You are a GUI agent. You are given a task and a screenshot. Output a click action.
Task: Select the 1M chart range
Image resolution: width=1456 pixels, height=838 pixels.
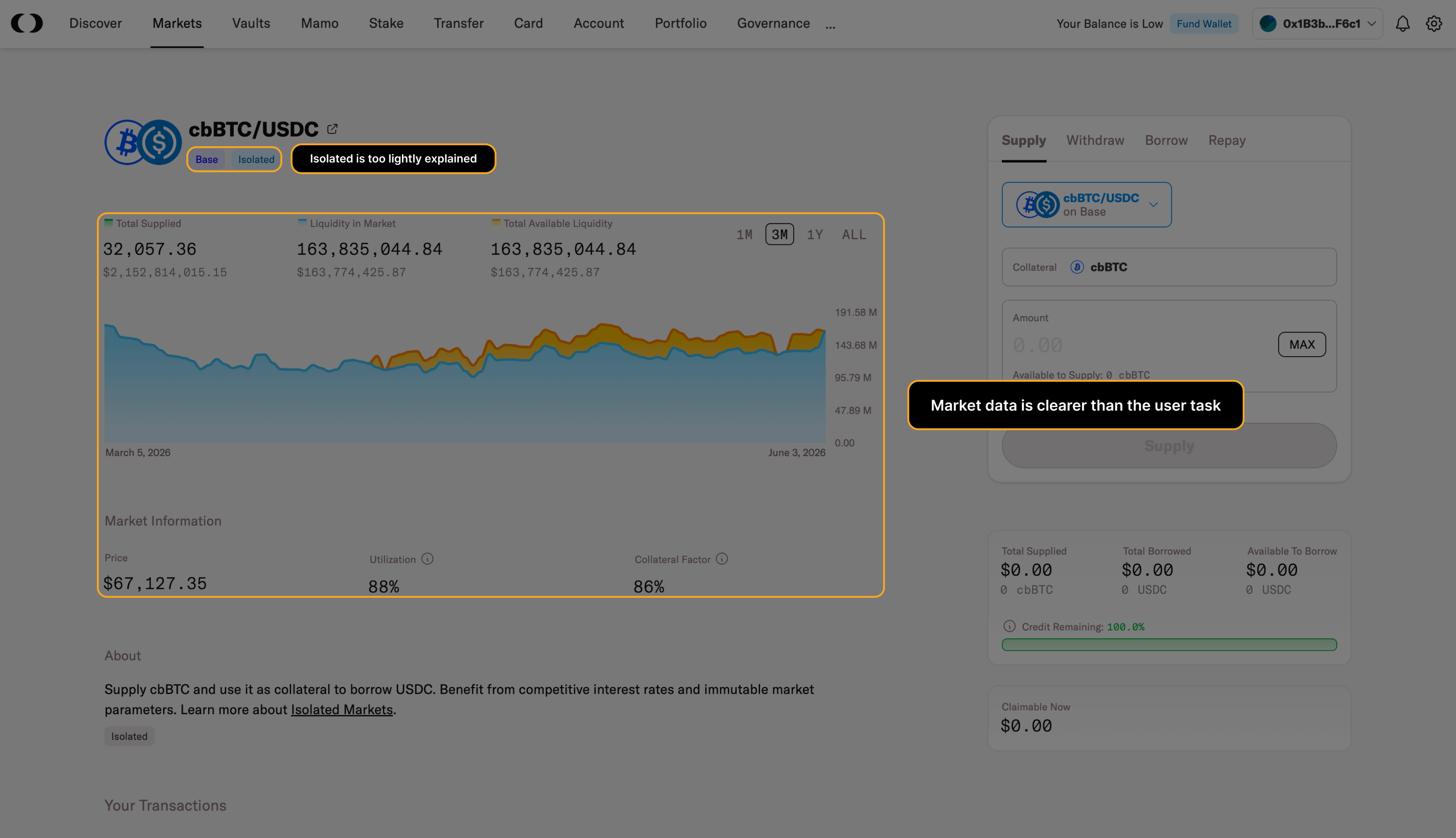pos(744,235)
